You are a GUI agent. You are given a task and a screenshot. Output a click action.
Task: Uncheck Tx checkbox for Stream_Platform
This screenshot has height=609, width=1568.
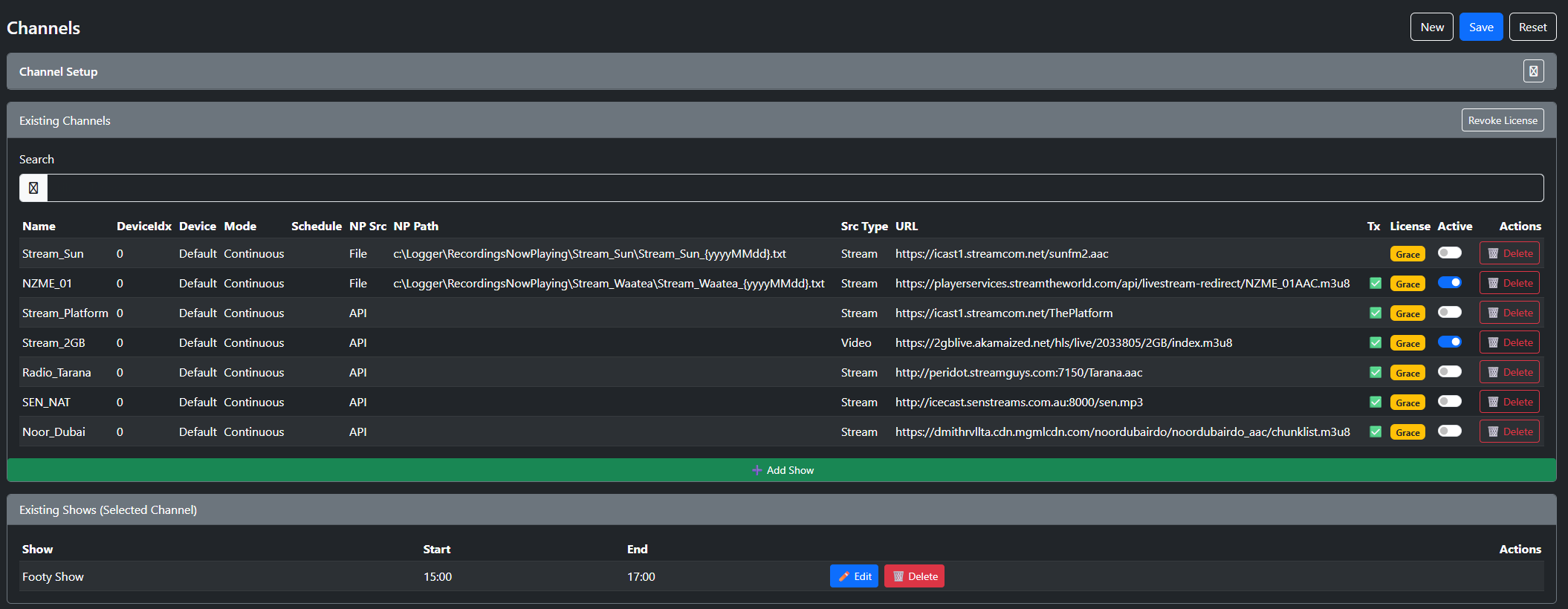(x=1376, y=313)
